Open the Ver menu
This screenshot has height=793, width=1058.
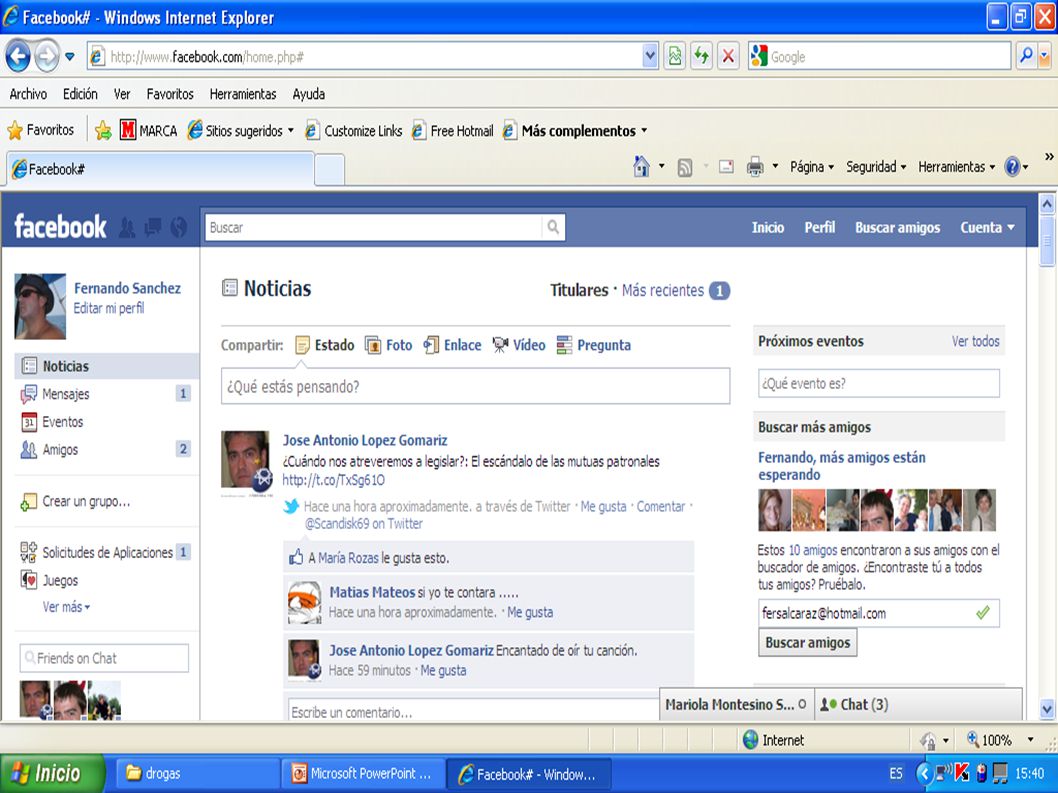click(122, 94)
